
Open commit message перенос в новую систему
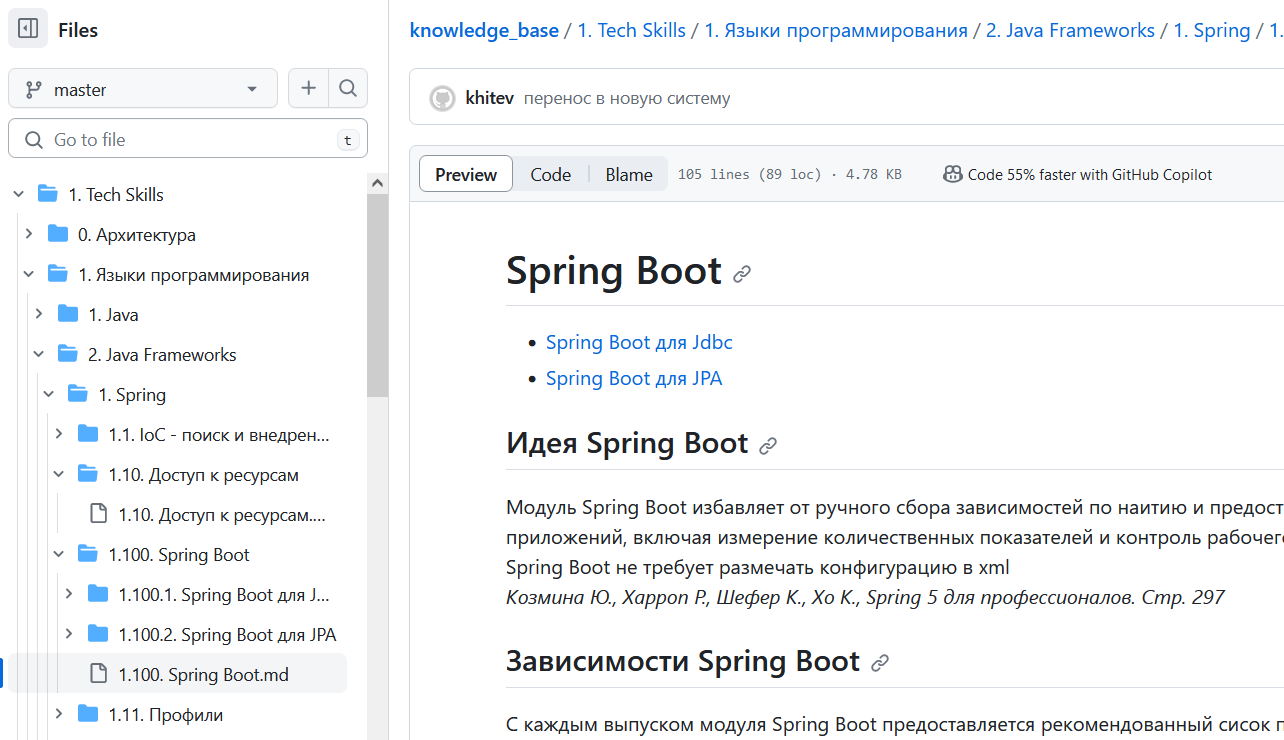click(x=627, y=98)
